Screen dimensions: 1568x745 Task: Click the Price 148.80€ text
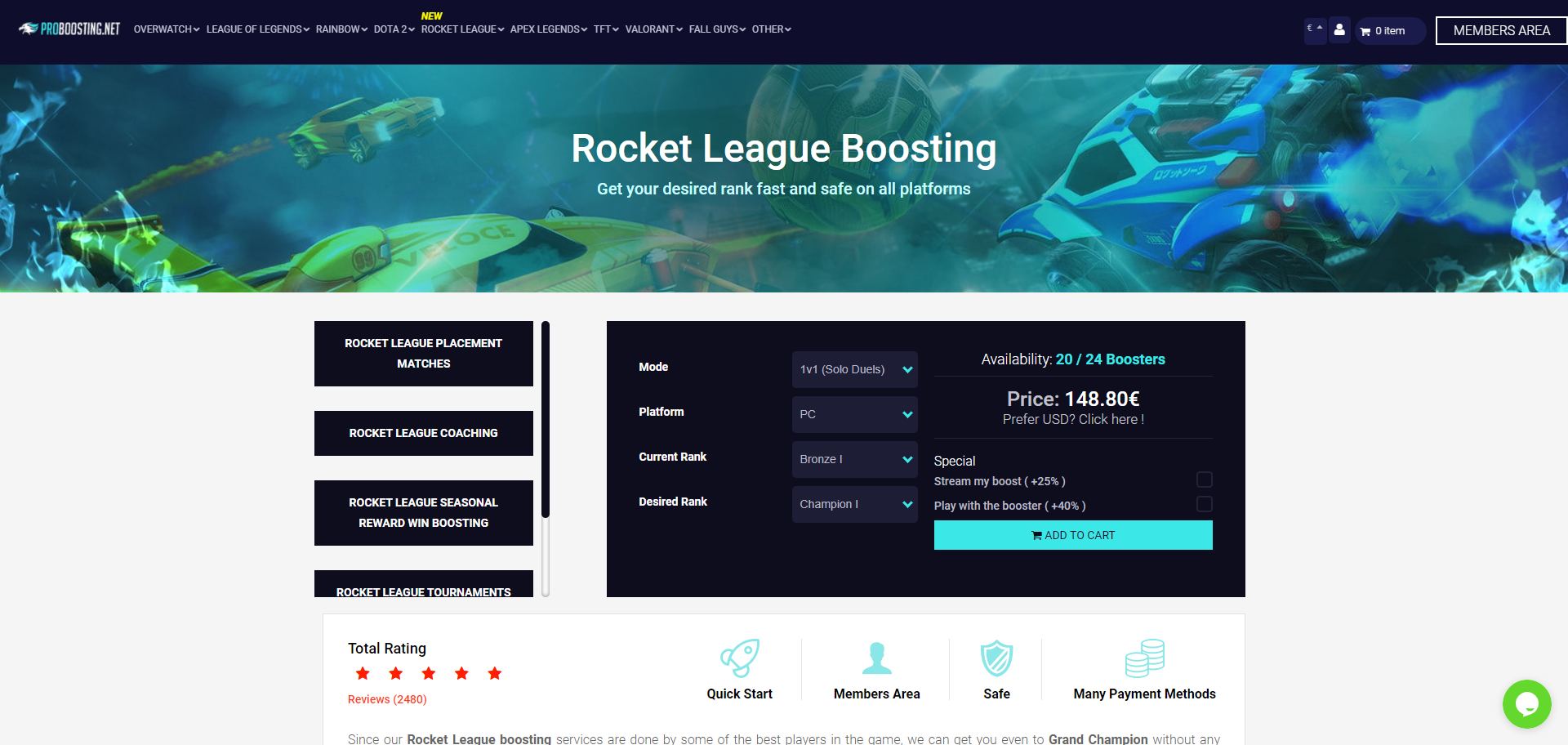click(x=1073, y=399)
